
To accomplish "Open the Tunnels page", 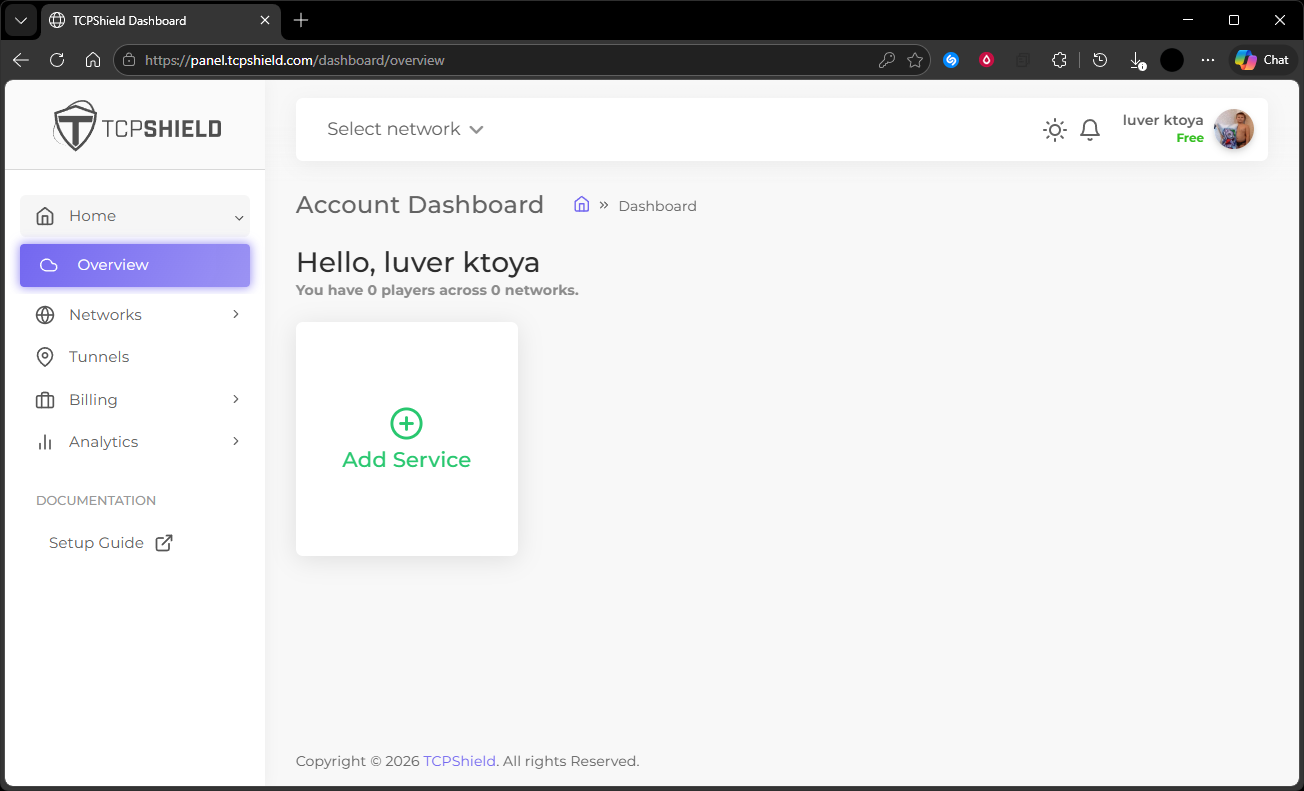I will 99,357.
